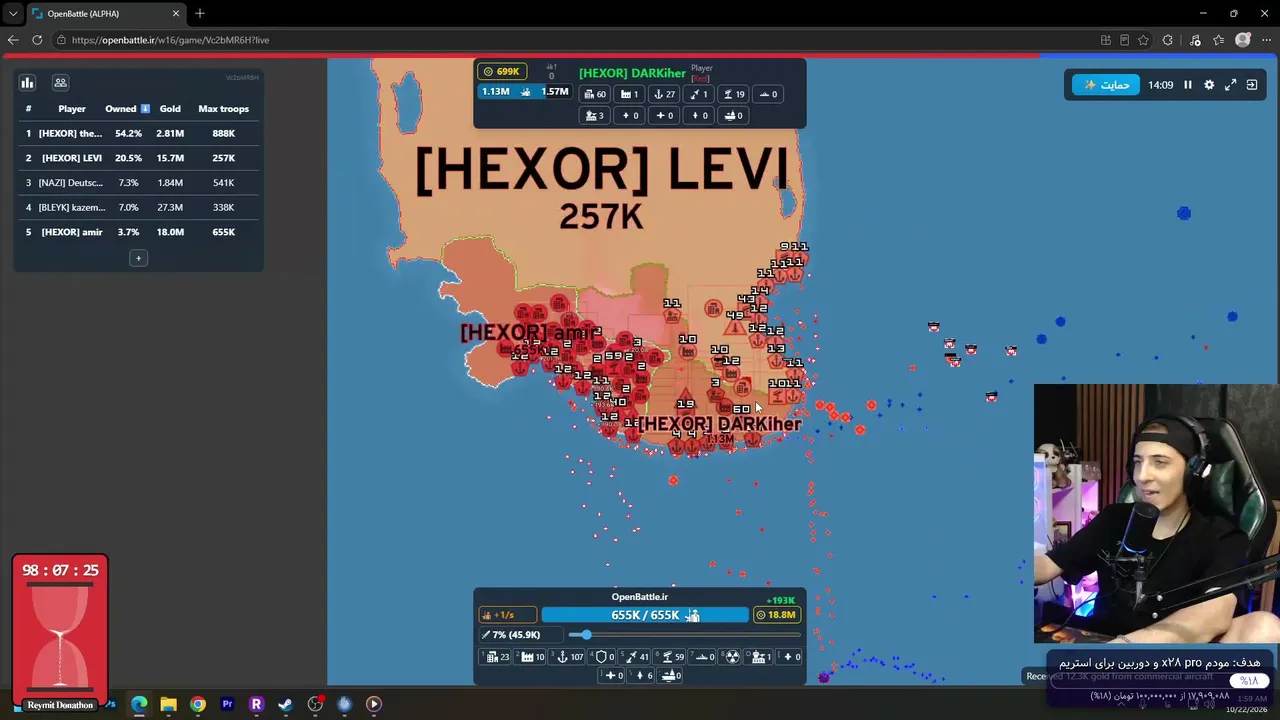
Task: Select the Port anchor icon showing 107
Action: [567, 657]
